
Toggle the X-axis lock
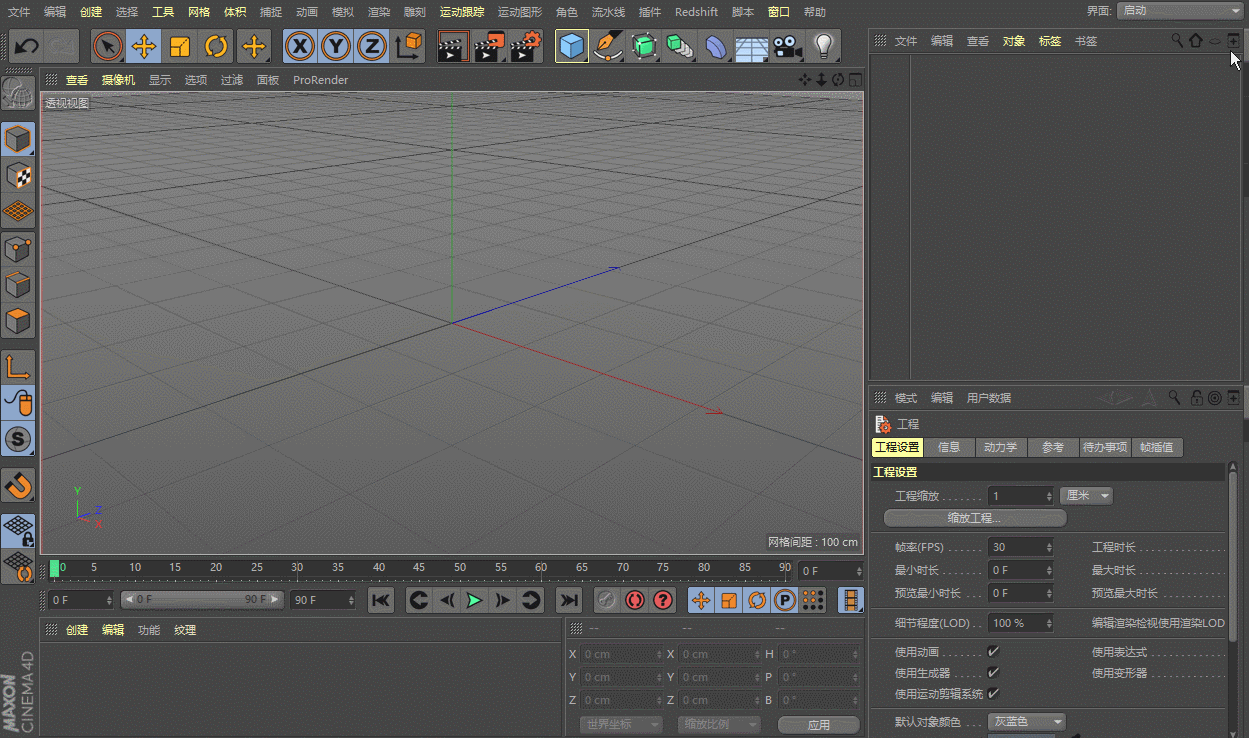tap(299, 47)
